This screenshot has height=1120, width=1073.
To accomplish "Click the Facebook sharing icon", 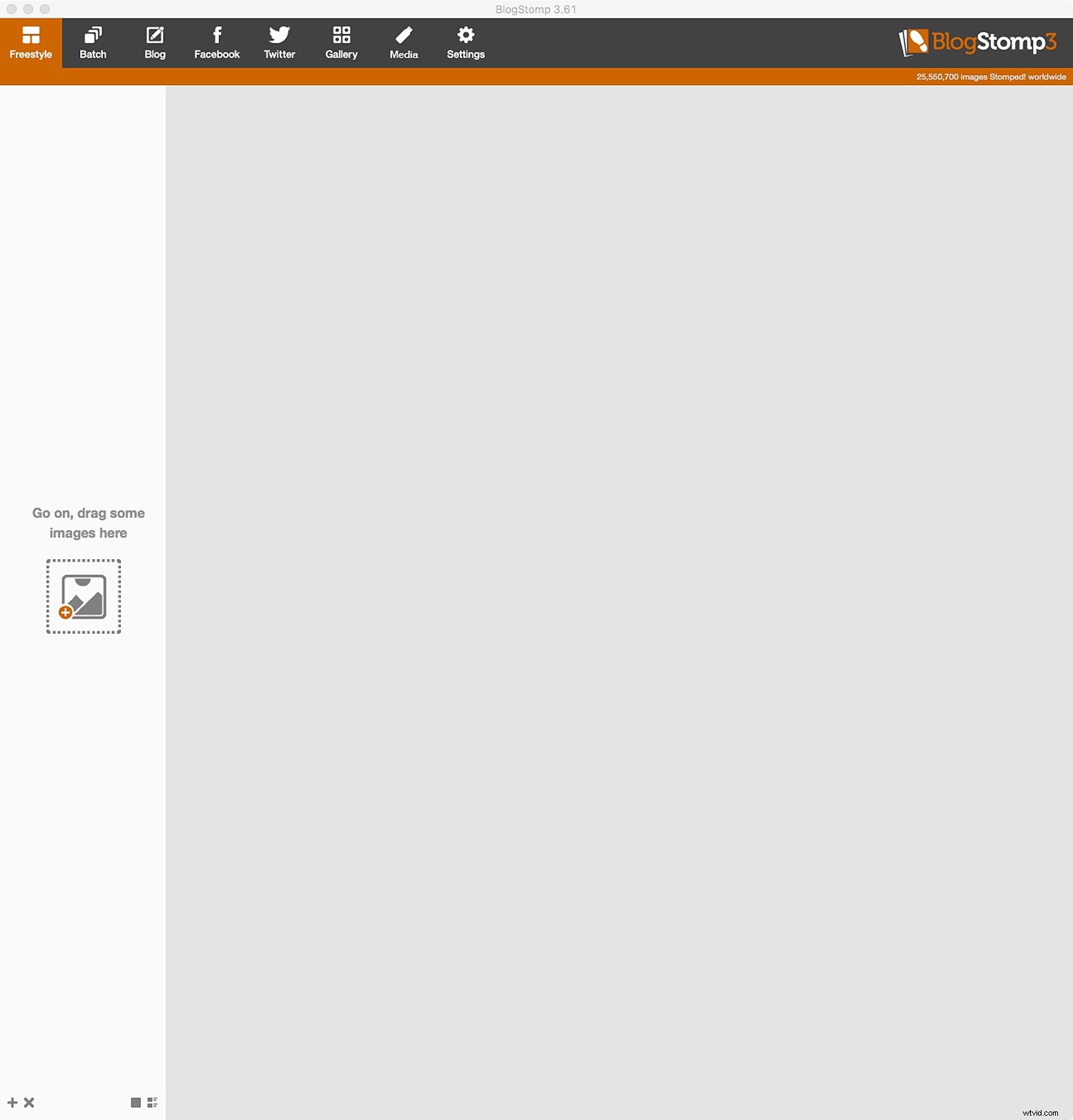I will (x=217, y=35).
